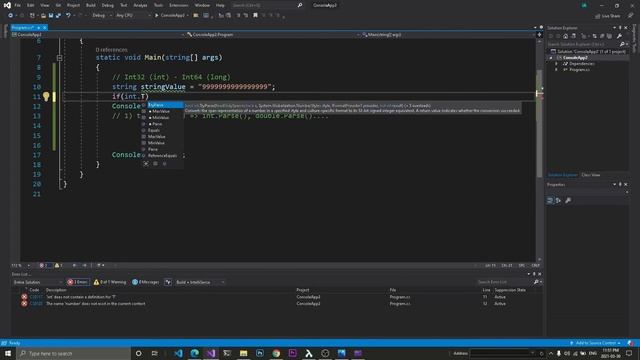The width and height of the screenshot is (640, 360).
Task: Toggle the Errors filter in Error List
Action: point(78,282)
